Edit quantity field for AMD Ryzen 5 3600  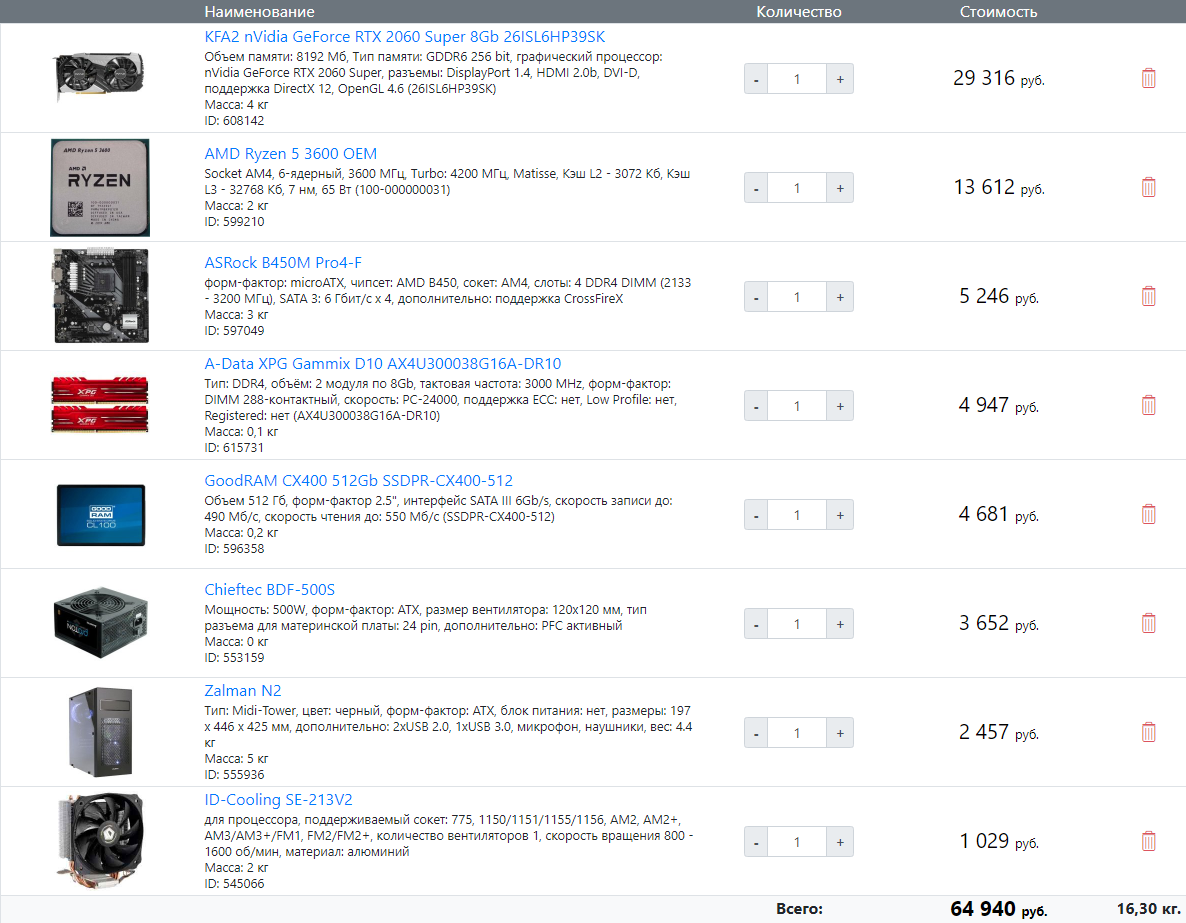coord(796,188)
